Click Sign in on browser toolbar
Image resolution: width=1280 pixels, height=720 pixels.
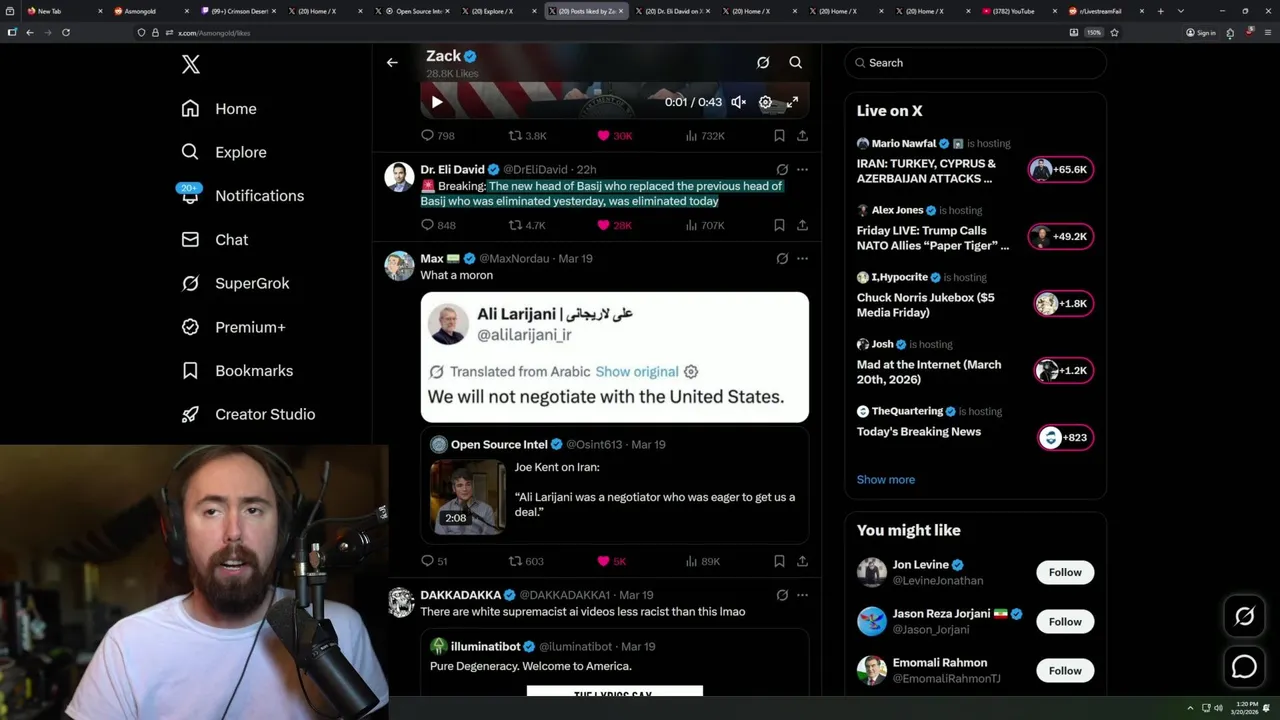[x=1201, y=32]
